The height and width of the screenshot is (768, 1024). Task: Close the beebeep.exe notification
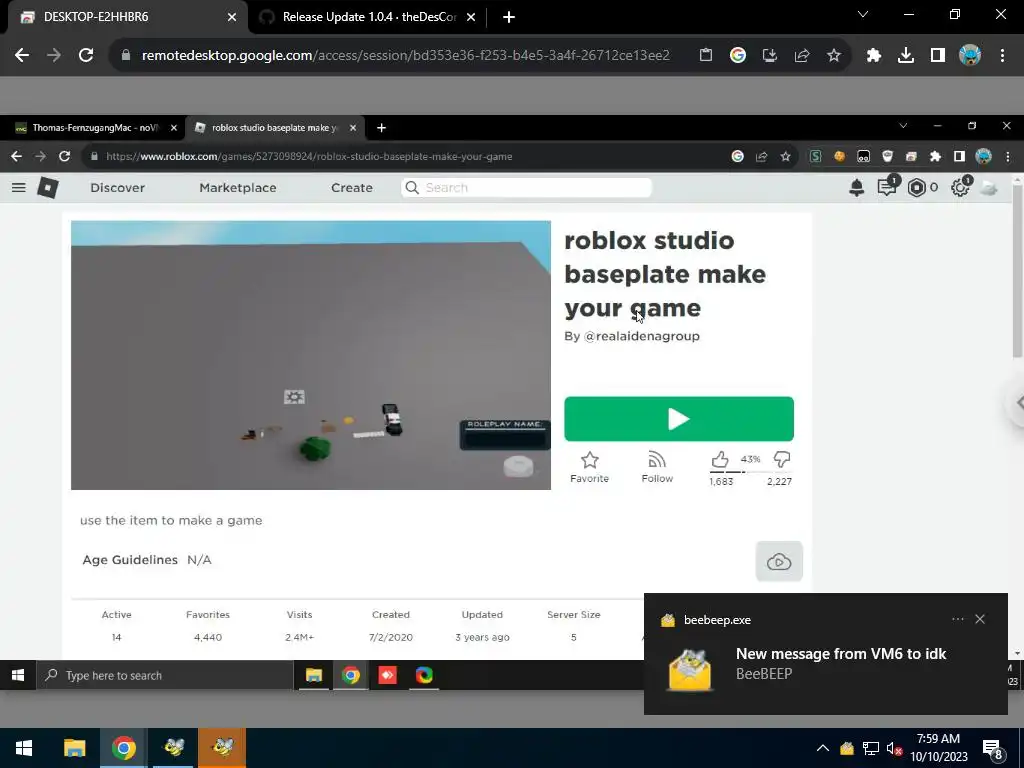click(980, 619)
